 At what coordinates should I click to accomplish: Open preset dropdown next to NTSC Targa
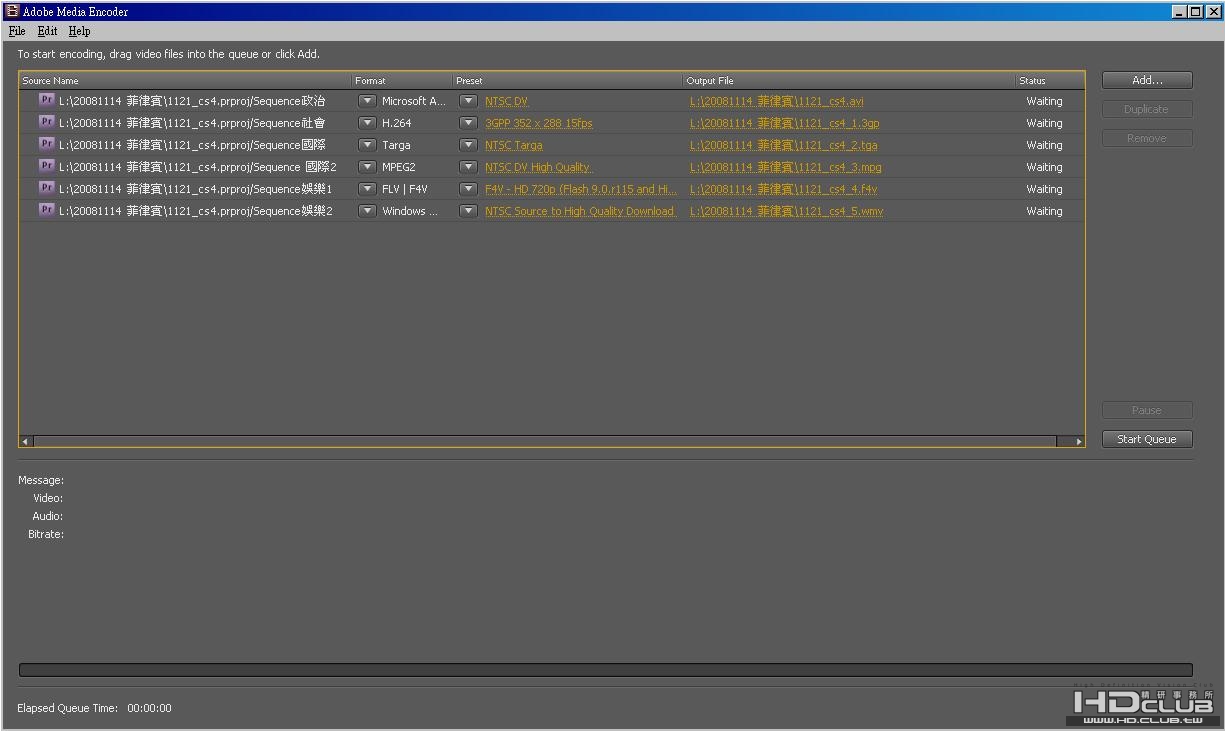tap(468, 145)
